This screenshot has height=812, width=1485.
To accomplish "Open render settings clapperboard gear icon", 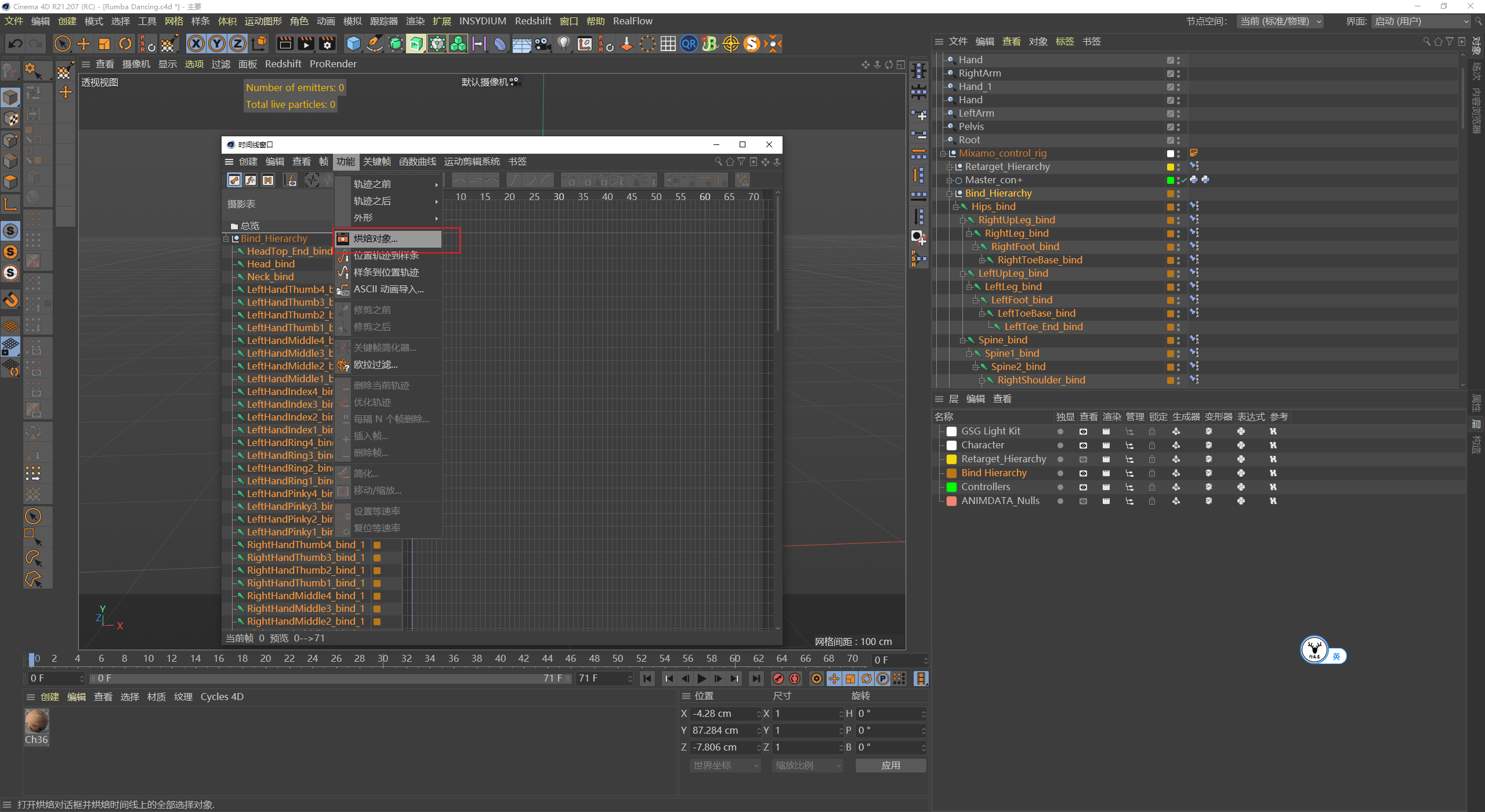I will [x=327, y=43].
